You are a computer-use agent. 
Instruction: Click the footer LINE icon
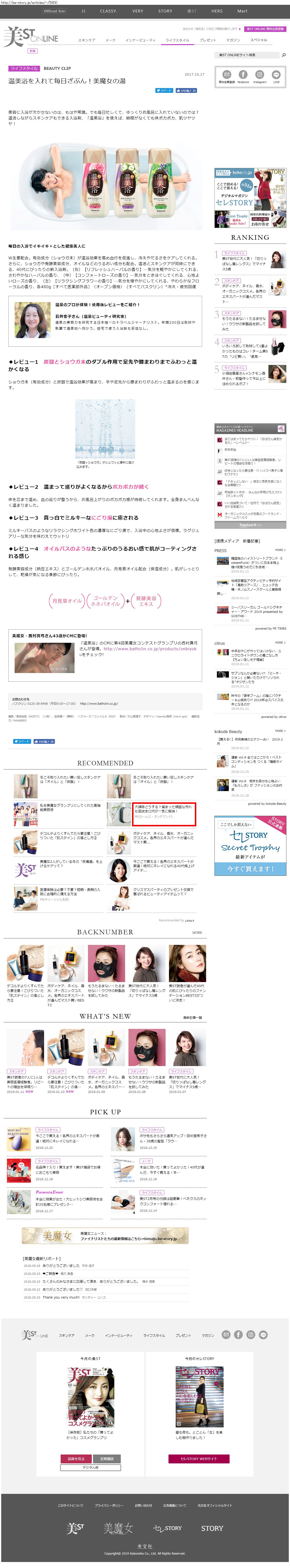click(263, 1335)
